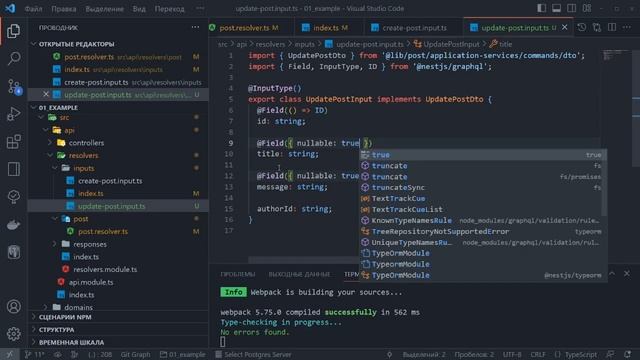Click Select Postgres Server in status bar
The image size is (640, 360).
coord(253,354)
